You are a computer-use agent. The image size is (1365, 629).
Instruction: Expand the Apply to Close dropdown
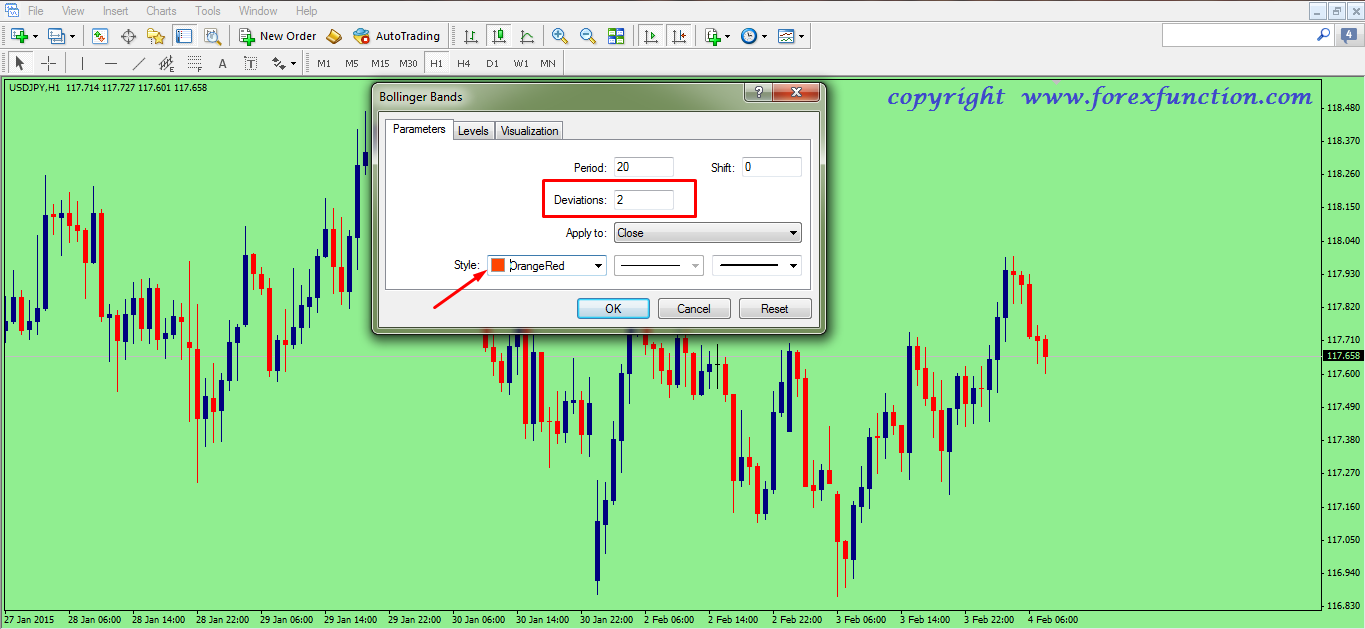tap(708, 233)
